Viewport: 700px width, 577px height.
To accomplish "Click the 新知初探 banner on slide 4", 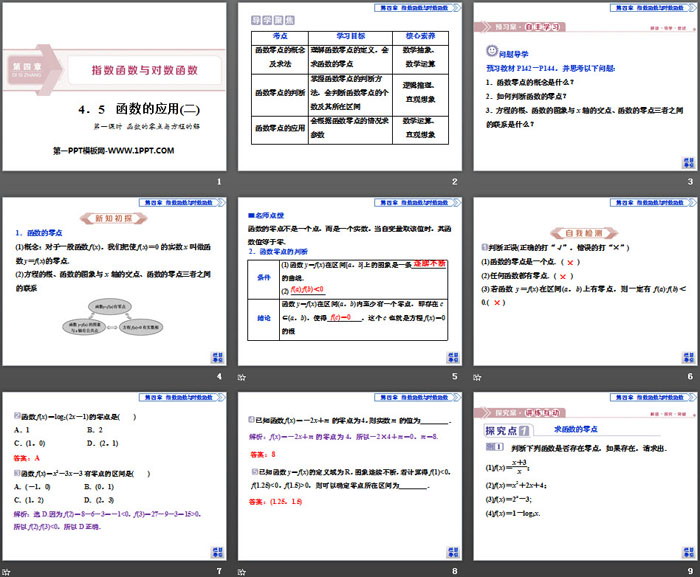I will click(x=114, y=218).
